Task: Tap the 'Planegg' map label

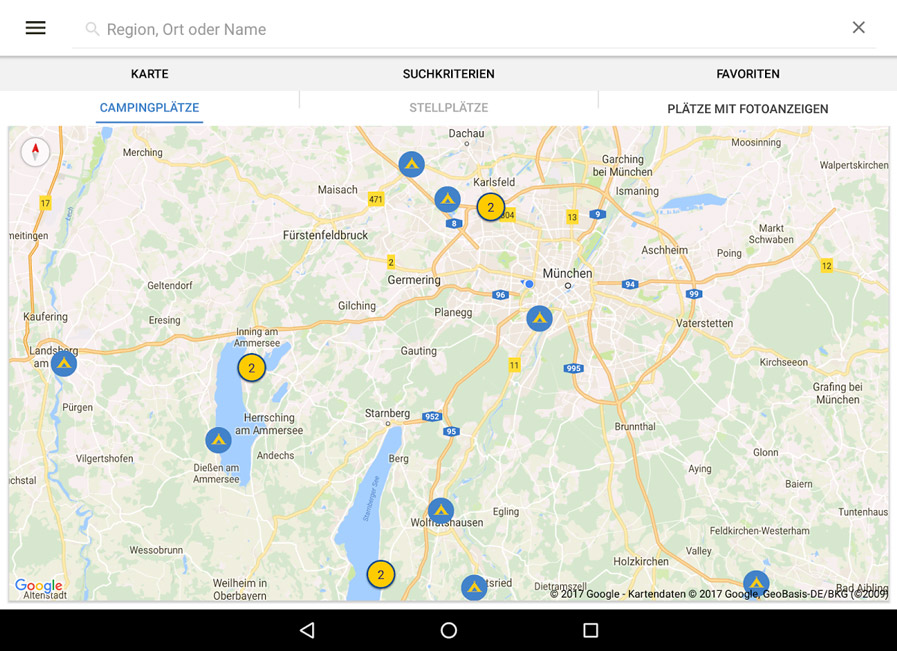Action: pos(453,312)
